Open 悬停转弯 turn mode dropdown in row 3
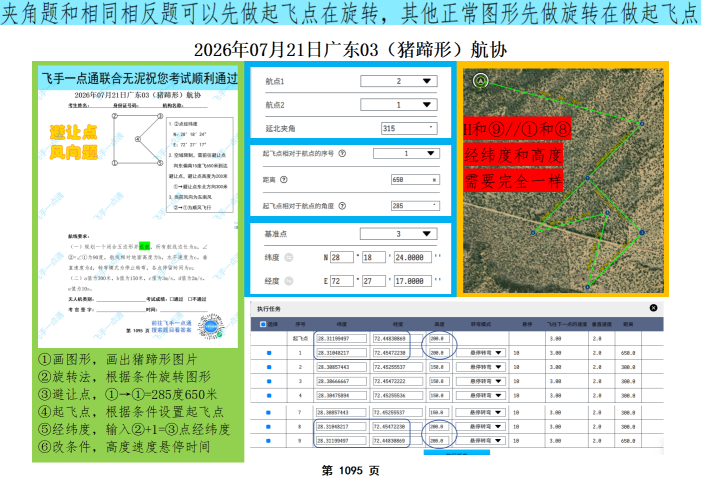This screenshot has height=496, width=701. (481, 382)
